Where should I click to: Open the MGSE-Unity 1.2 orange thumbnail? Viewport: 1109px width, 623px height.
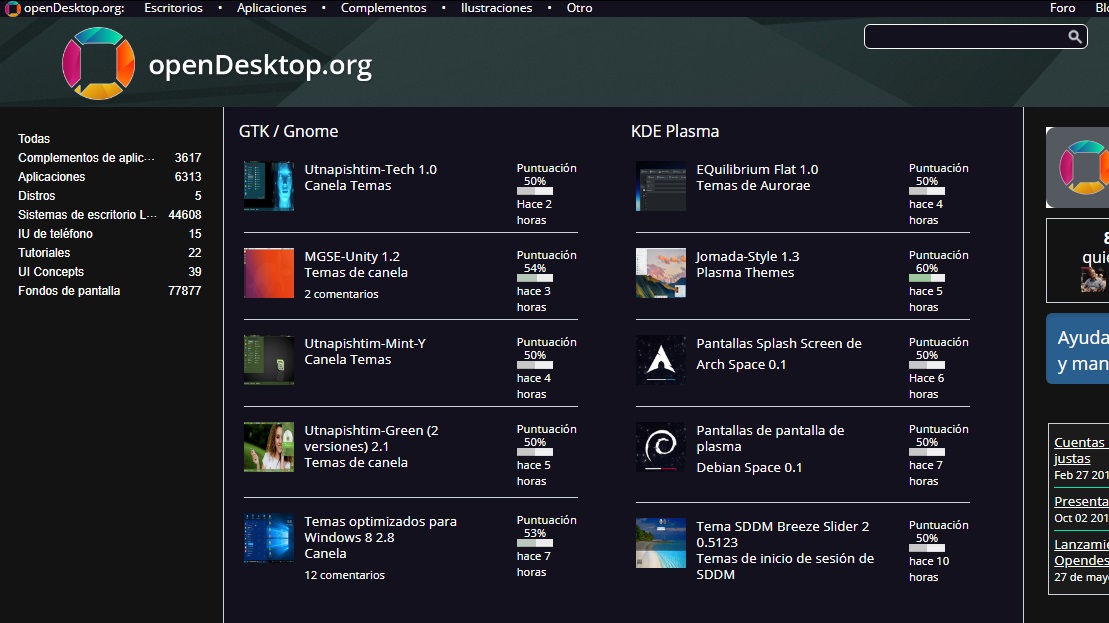tap(269, 273)
